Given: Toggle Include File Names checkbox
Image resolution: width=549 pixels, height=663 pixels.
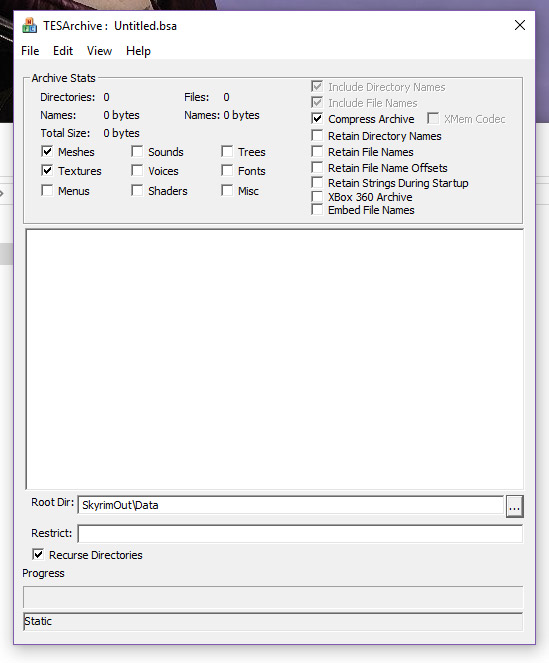Looking at the screenshot, I should pyautogui.click(x=317, y=102).
